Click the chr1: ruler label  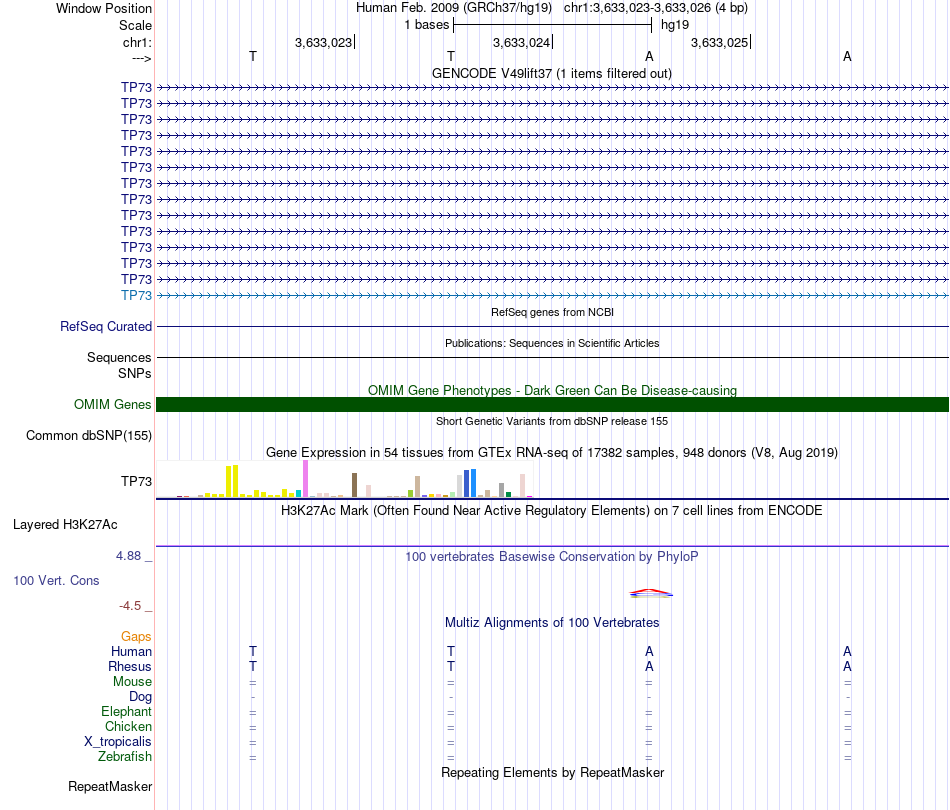pos(137,42)
